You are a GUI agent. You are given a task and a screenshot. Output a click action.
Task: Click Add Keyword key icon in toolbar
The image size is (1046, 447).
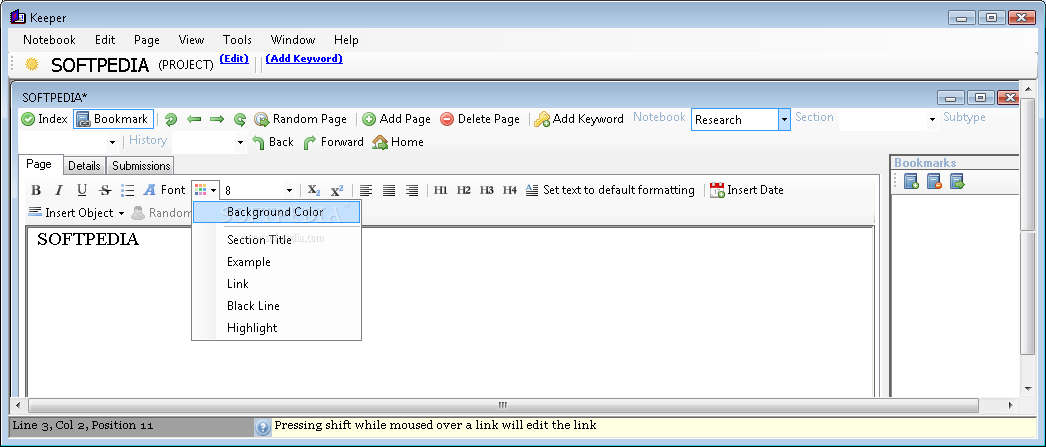click(x=579, y=119)
